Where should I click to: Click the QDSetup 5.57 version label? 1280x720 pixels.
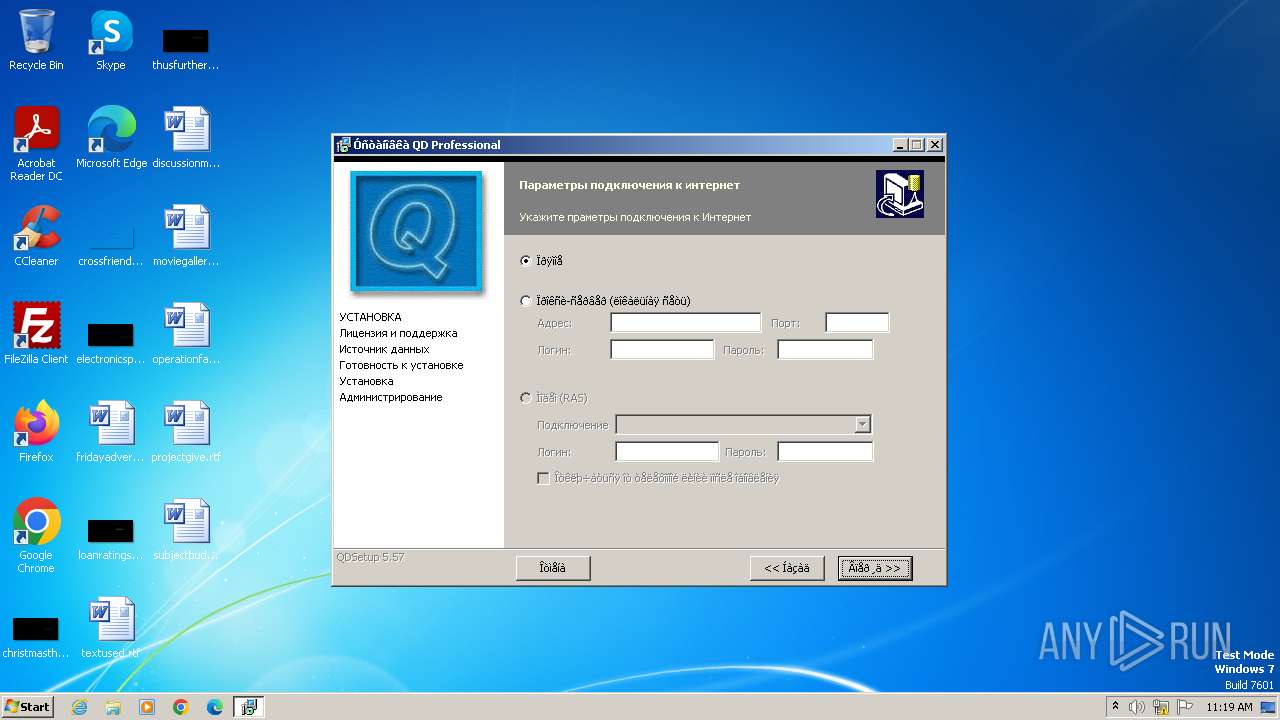click(370, 557)
